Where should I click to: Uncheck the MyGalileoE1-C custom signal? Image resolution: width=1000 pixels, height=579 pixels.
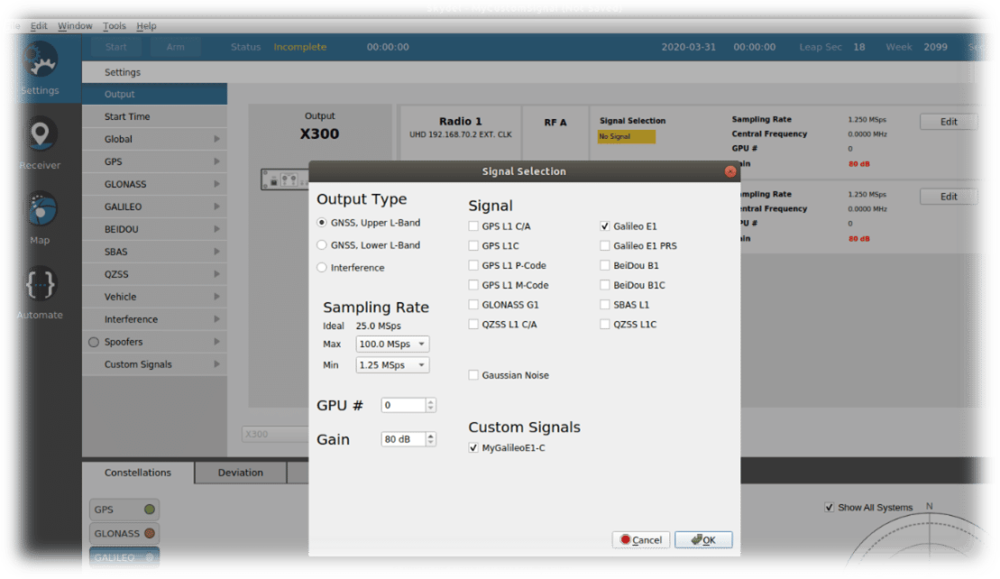coord(472,448)
